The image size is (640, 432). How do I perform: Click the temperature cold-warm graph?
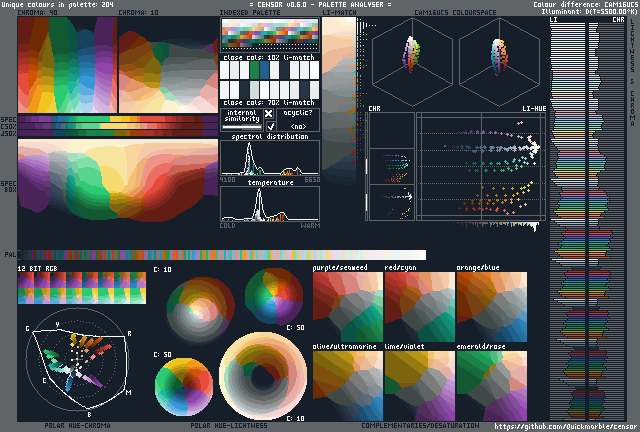270,204
